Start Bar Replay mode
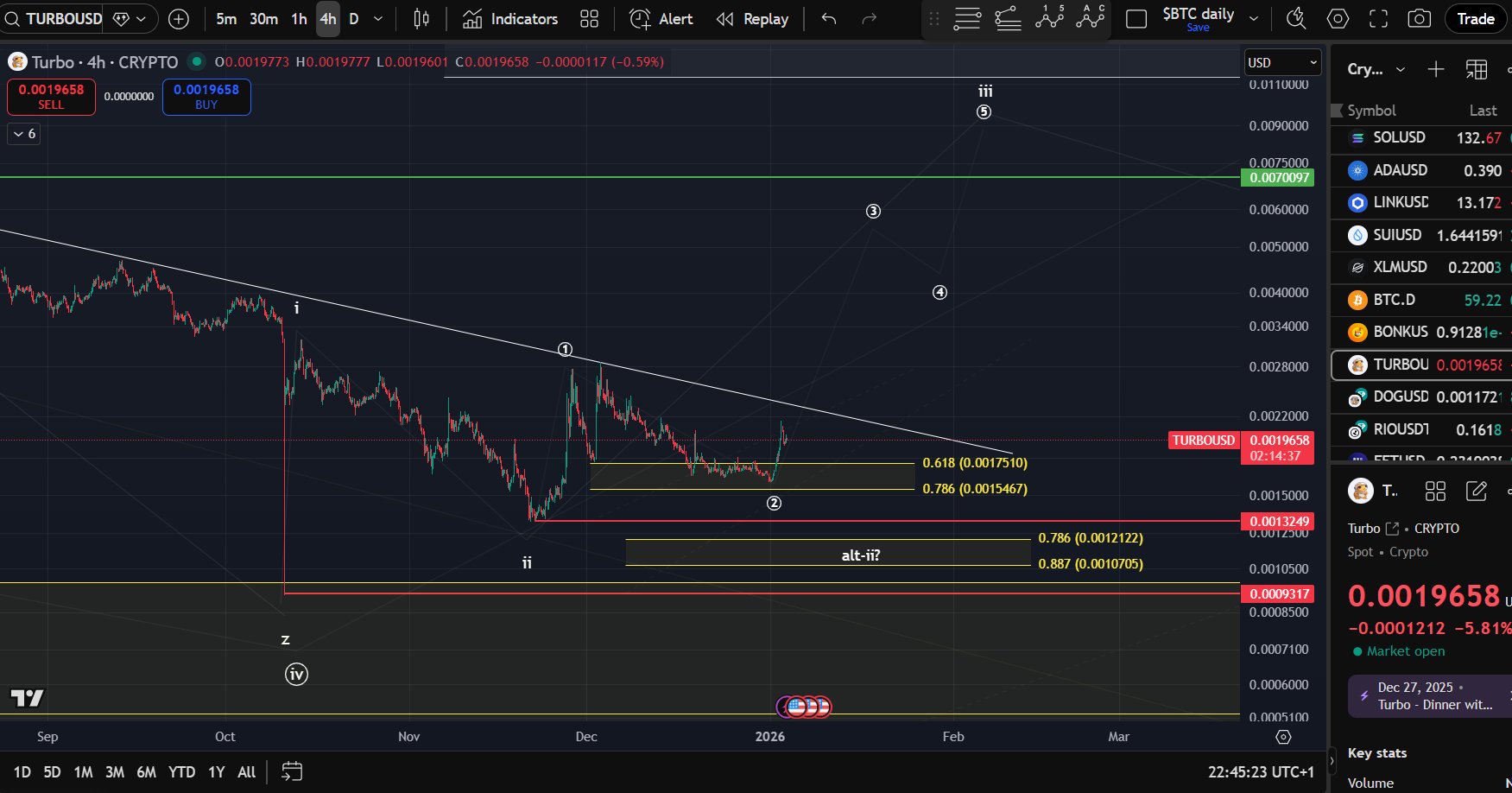This screenshot has height=793, width=1512. point(752,19)
